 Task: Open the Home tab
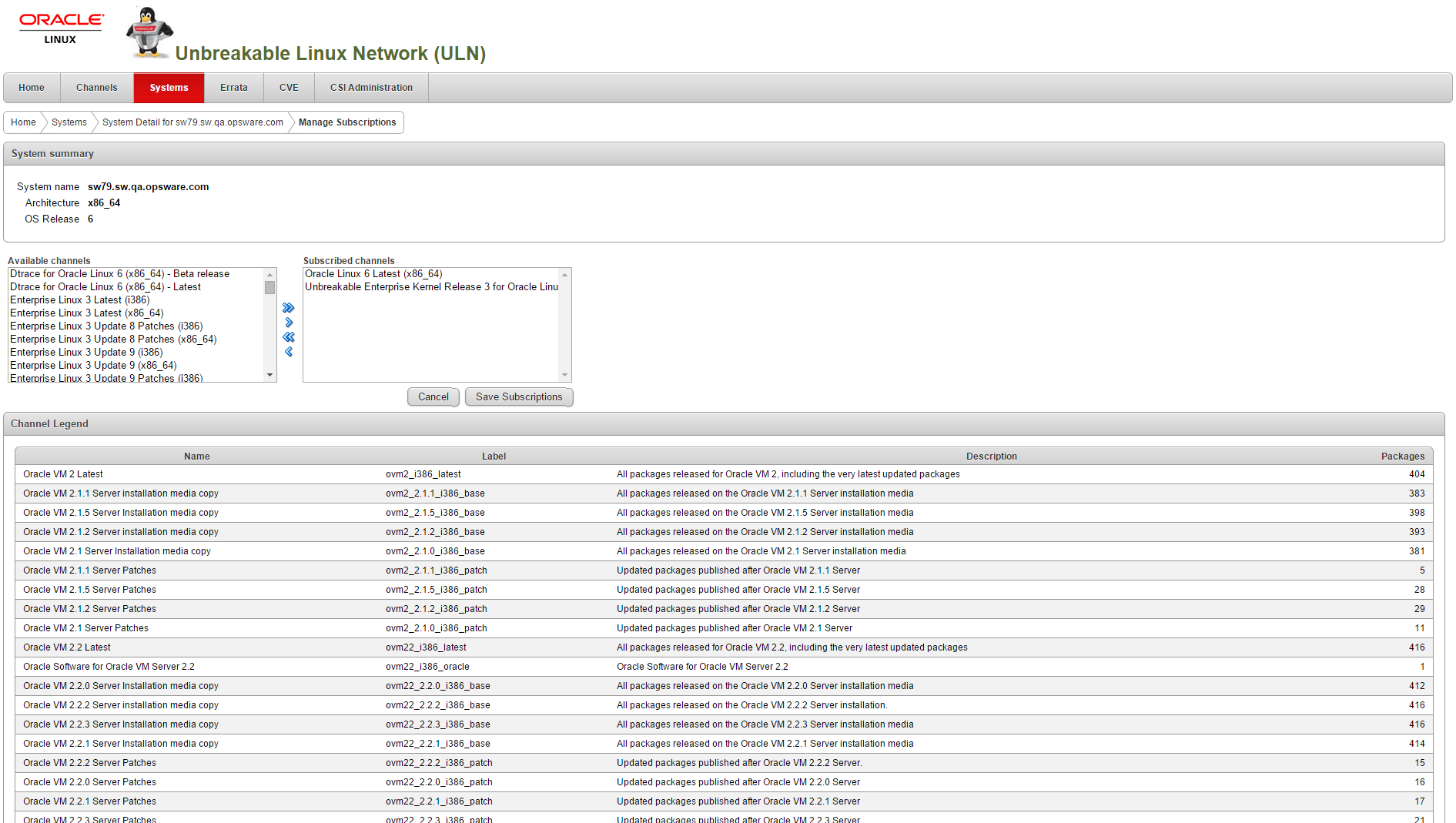point(32,88)
